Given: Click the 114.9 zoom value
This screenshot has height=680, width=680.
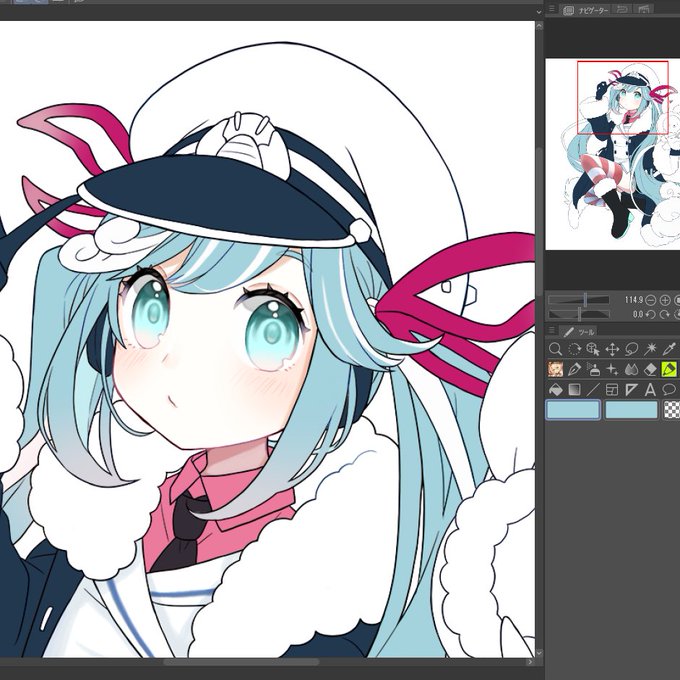Looking at the screenshot, I should tap(634, 300).
